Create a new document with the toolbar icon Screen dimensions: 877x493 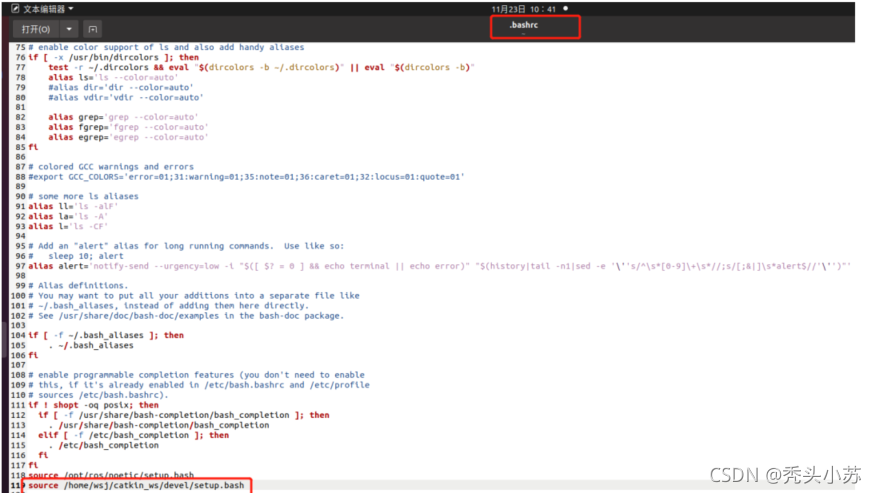(93, 29)
